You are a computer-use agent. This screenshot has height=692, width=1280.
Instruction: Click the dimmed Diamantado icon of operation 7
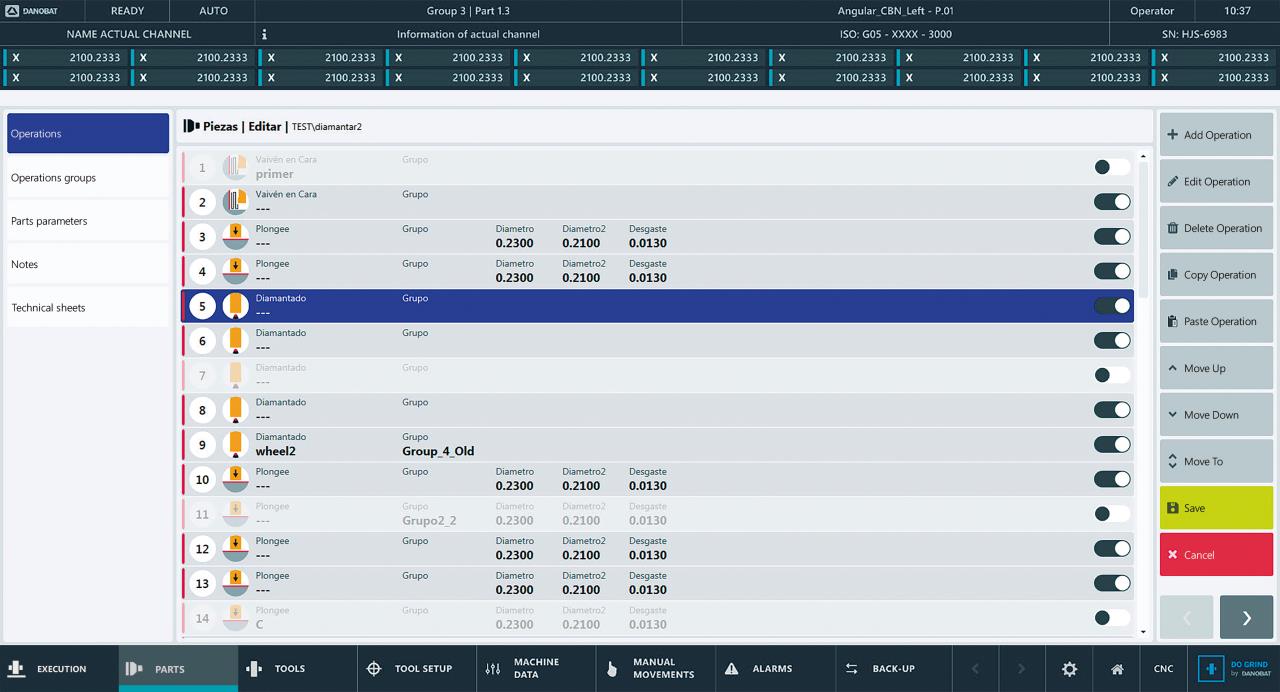tap(235, 376)
